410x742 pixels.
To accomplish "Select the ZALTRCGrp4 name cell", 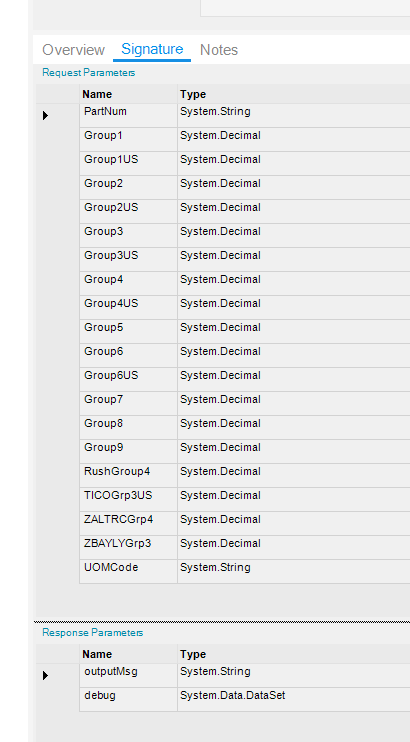I will pos(128,523).
